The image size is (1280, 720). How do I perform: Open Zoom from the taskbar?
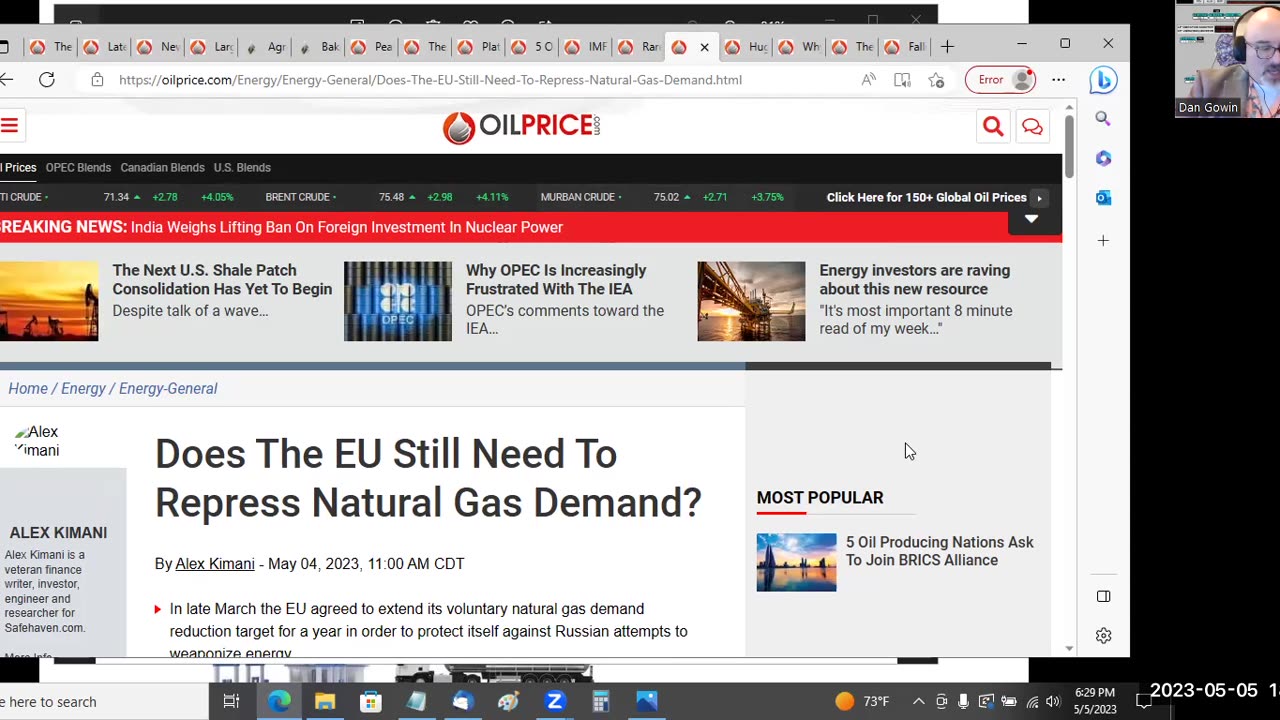click(555, 702)
